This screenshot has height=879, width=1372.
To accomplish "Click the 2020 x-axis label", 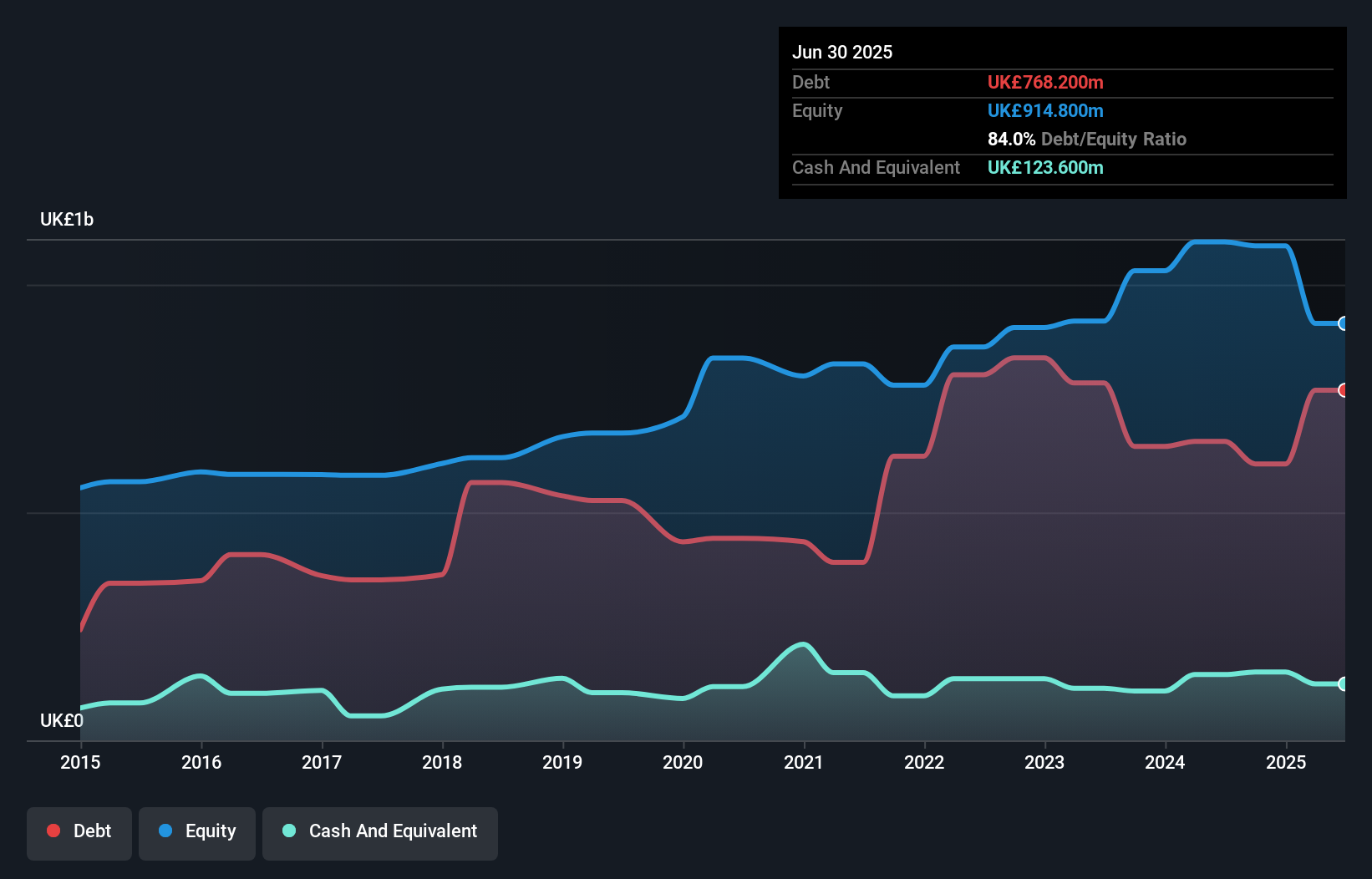I will [683, 762].
